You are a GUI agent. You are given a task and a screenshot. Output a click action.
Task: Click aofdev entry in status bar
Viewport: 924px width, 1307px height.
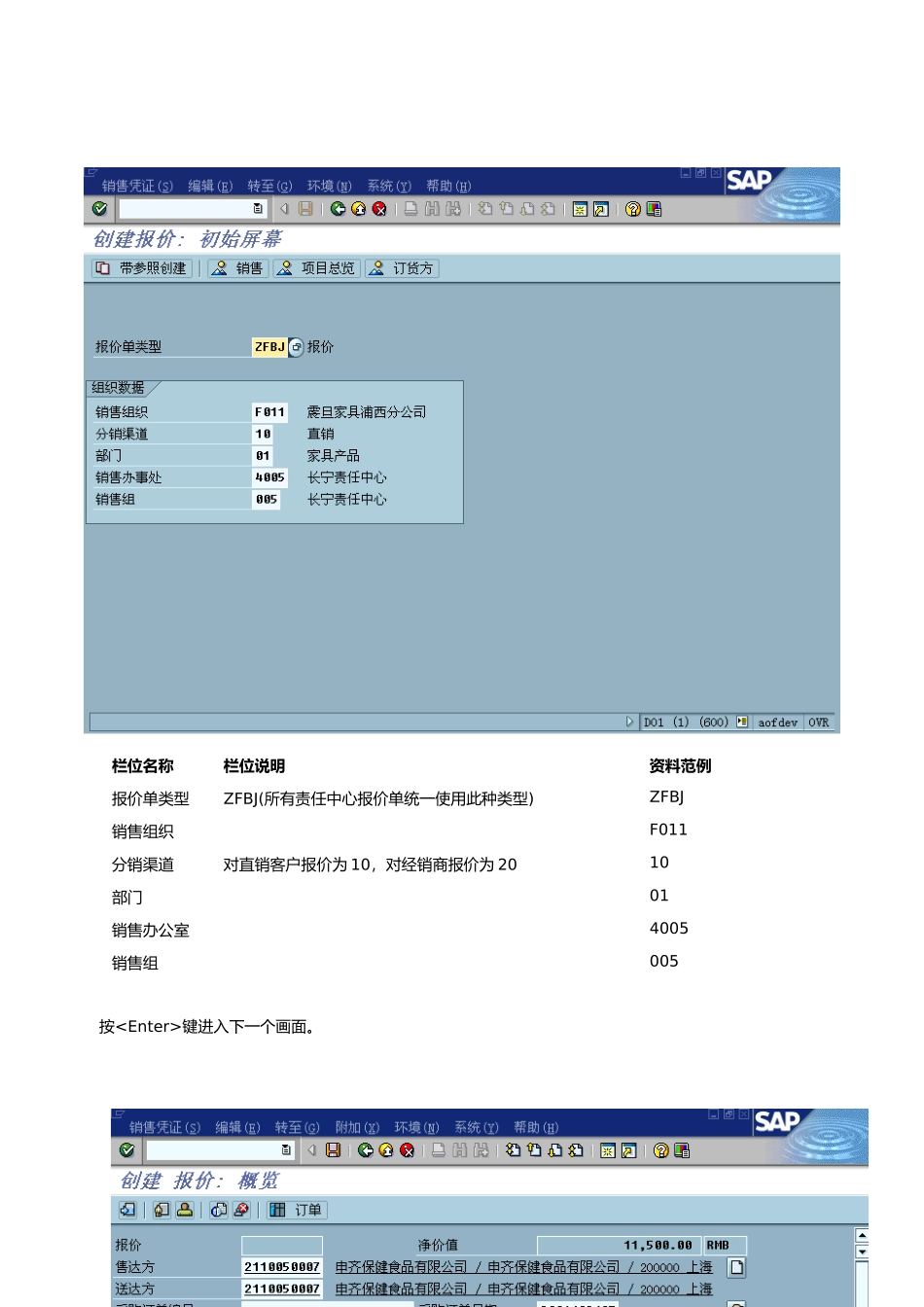pos(778,723)
